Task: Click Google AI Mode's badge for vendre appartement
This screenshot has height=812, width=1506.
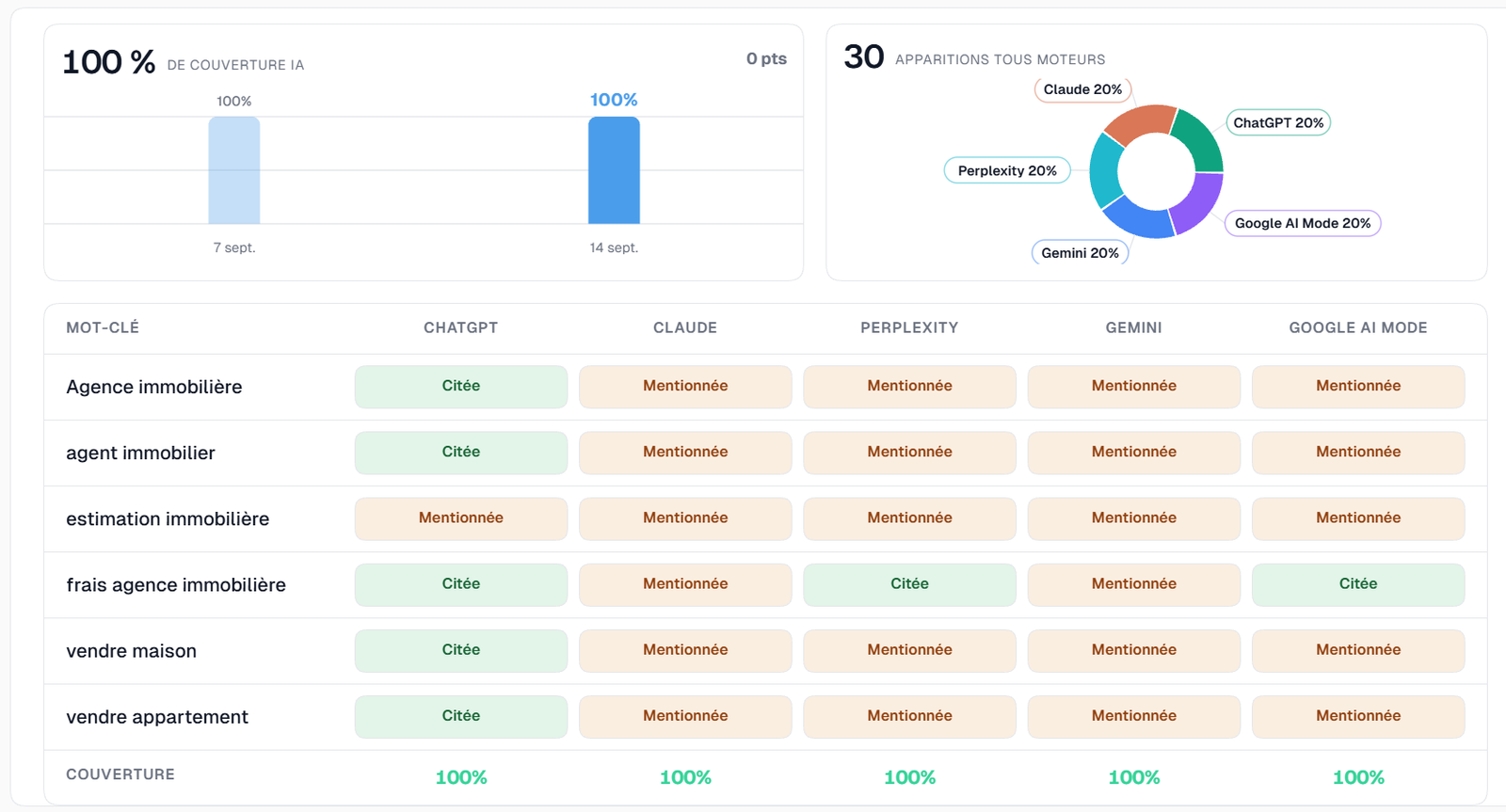Action: 1358,717
